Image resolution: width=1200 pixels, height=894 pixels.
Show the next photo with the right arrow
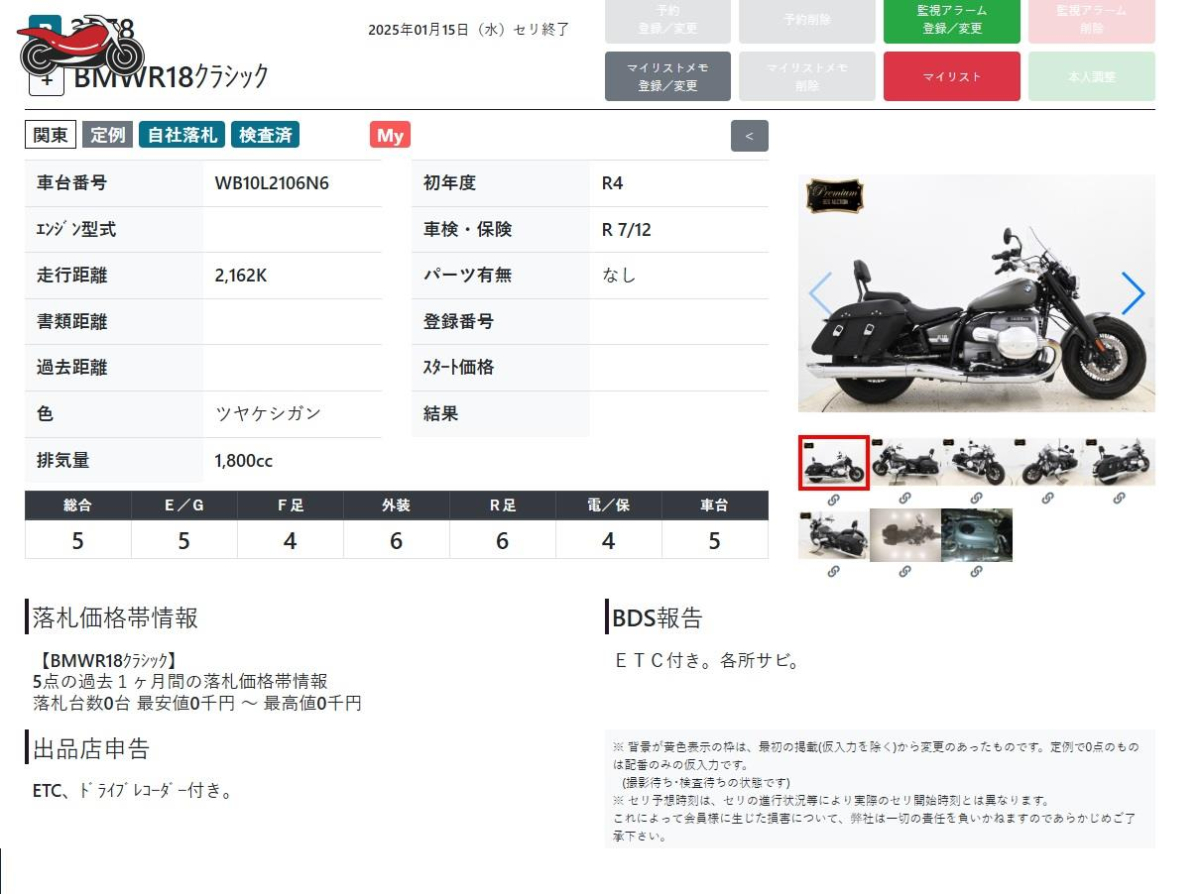coord(1133,293)
